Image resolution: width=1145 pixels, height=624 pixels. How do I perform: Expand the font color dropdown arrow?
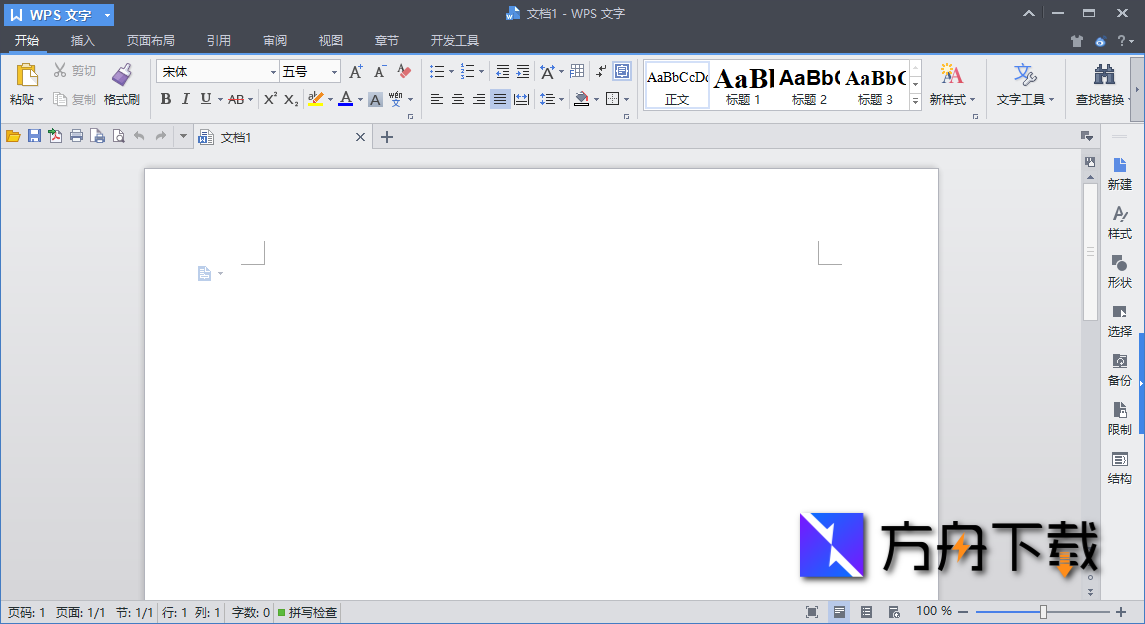(x=358, y=99)
